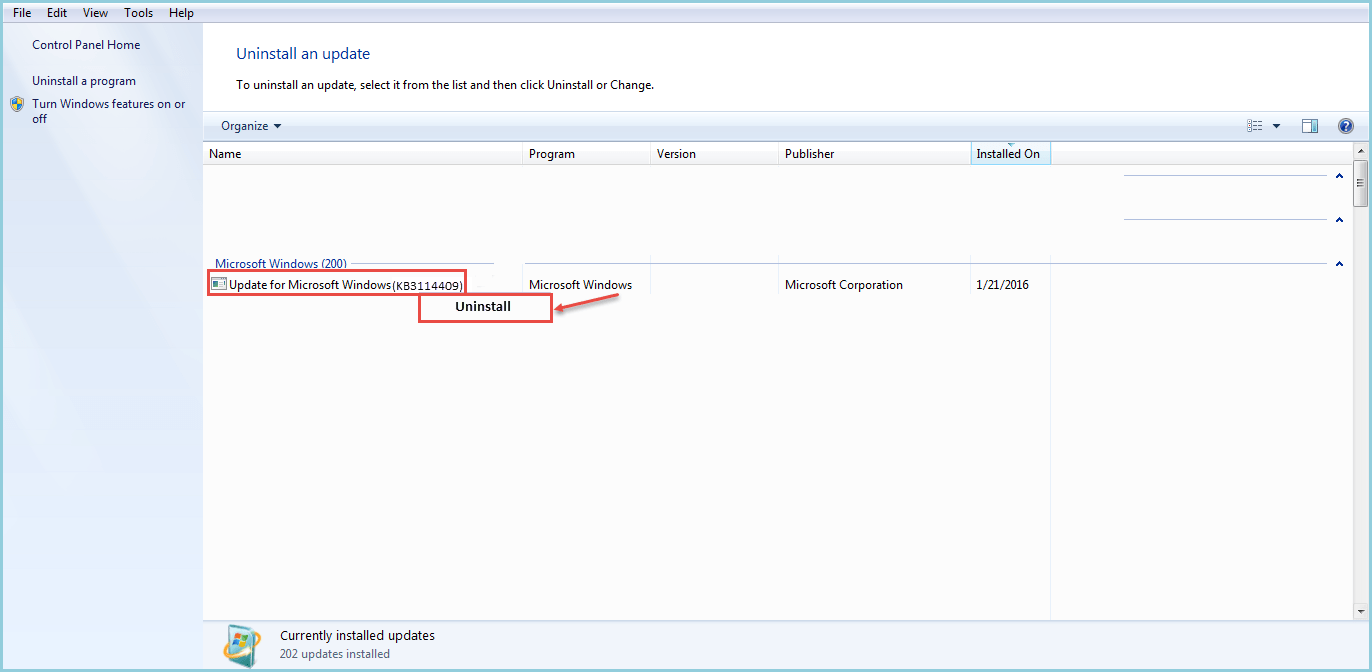
Task: Open the Edit menu
Action: point(57,13)
